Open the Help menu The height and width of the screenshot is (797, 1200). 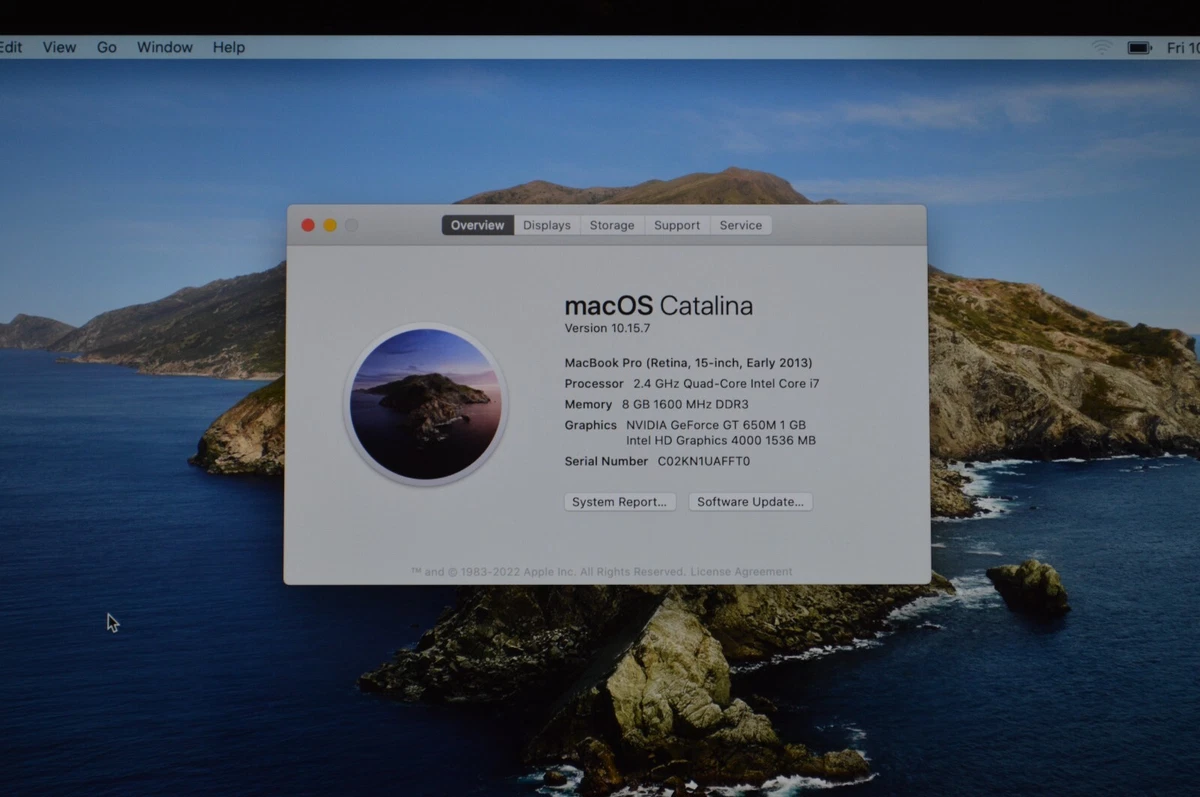(x=229, y=47)
